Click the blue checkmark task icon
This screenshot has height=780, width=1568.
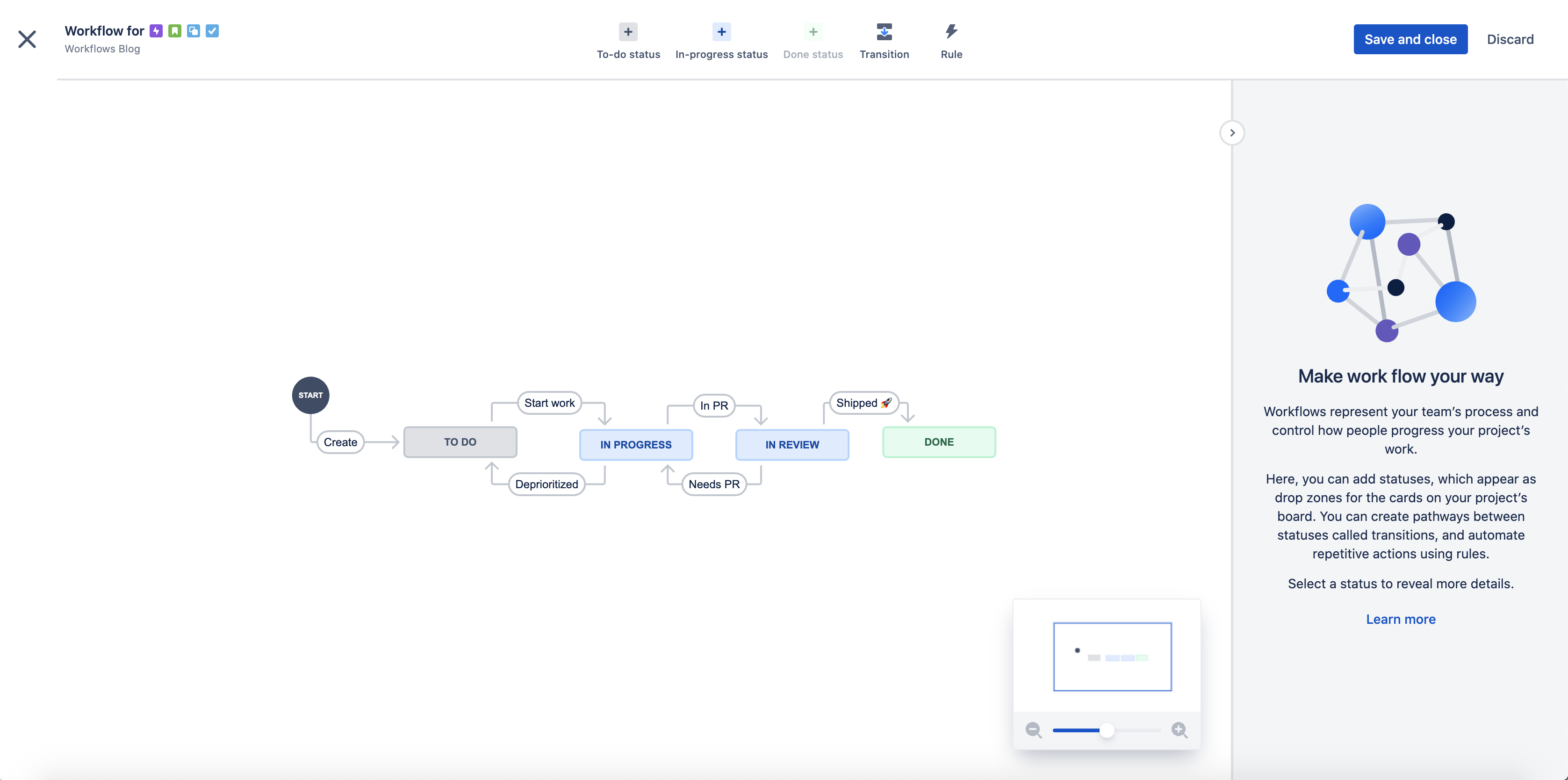tap(212, 31)
